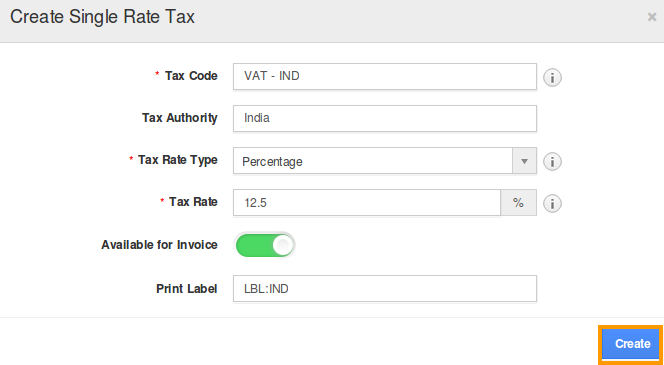Click the Tax Code field label
The width and height of the screenshot is (664, 365).
click(x=191, y=76)
